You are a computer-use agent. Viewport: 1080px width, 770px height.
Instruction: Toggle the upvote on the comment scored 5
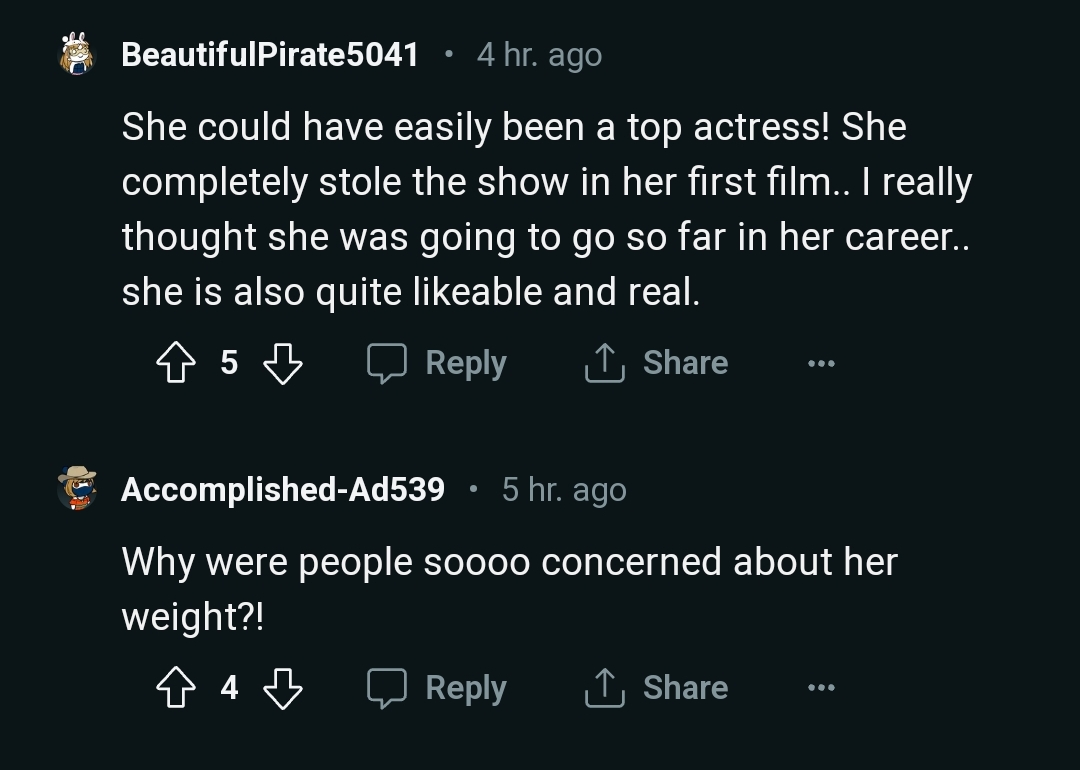point(177,363)
